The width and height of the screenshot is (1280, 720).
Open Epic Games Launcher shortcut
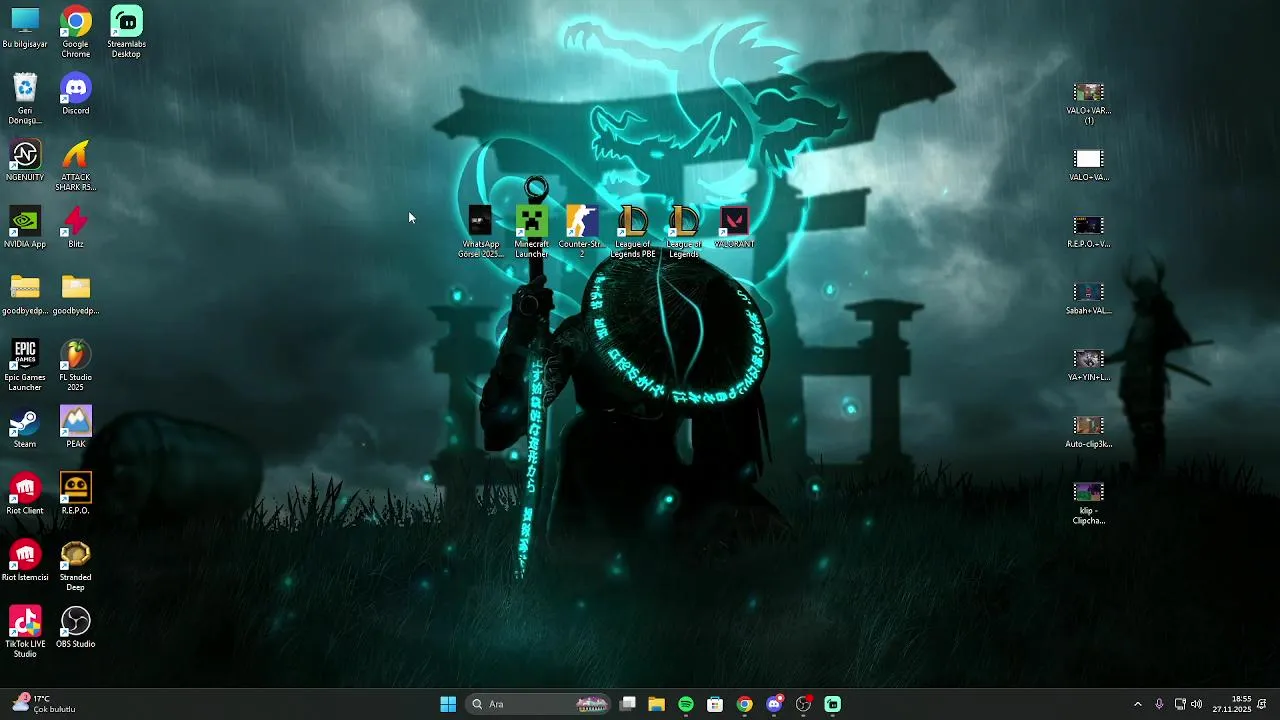point(25,365)
